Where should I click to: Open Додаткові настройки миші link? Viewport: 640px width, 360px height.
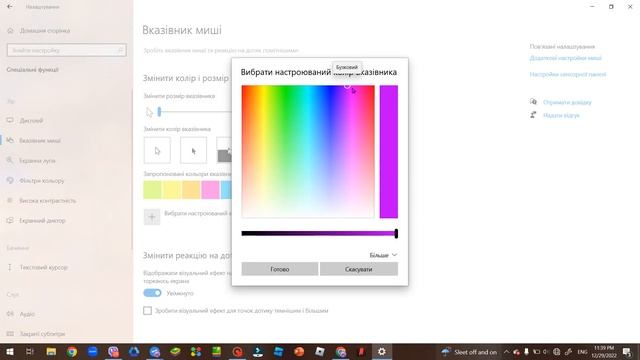click(565, 58)
